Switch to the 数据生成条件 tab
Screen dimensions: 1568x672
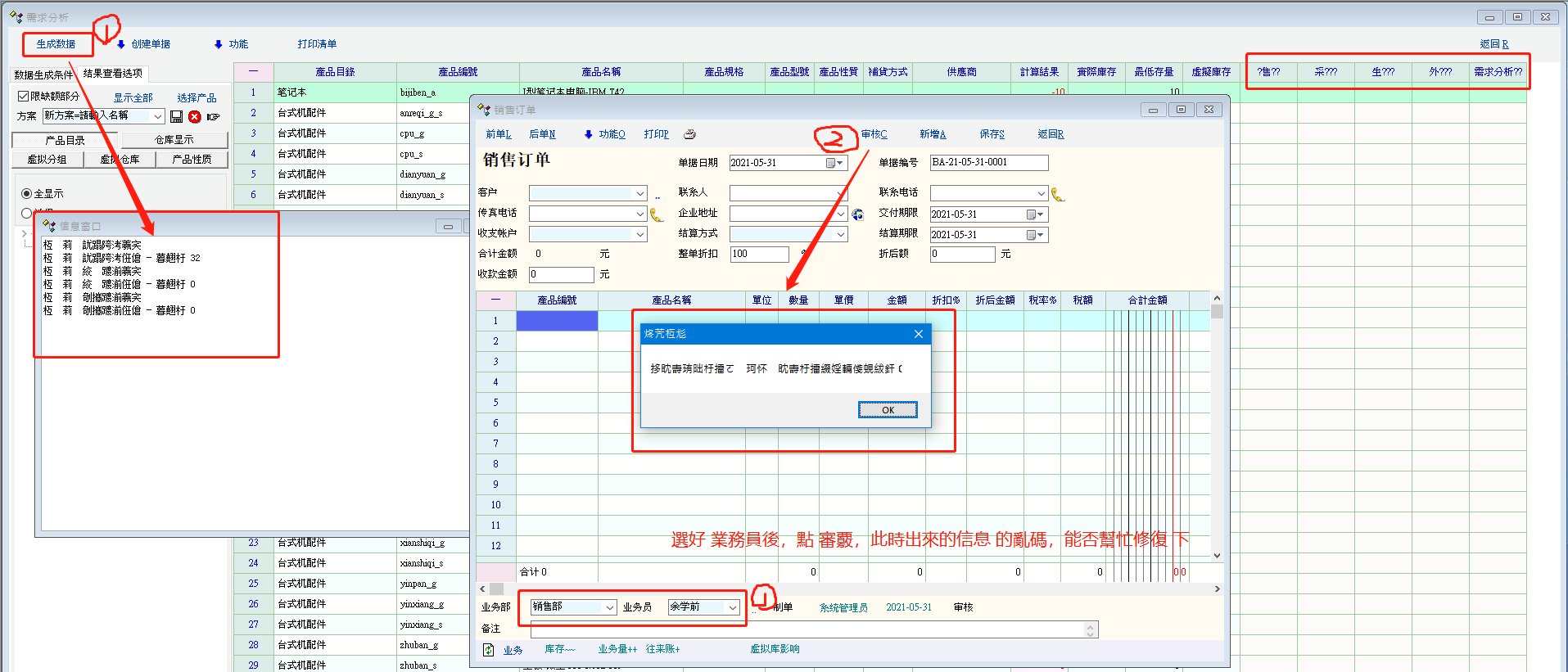[x=43, y=74]
